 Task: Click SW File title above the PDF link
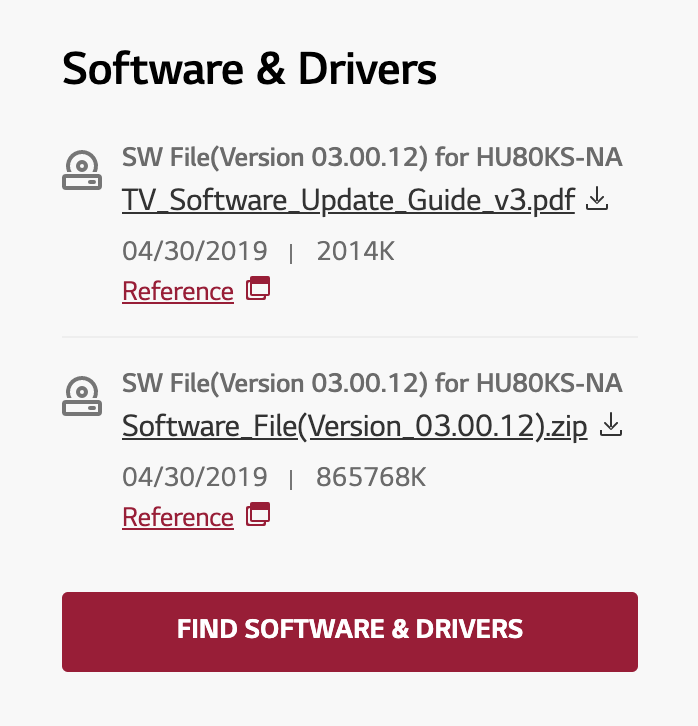tap(372, 157)
